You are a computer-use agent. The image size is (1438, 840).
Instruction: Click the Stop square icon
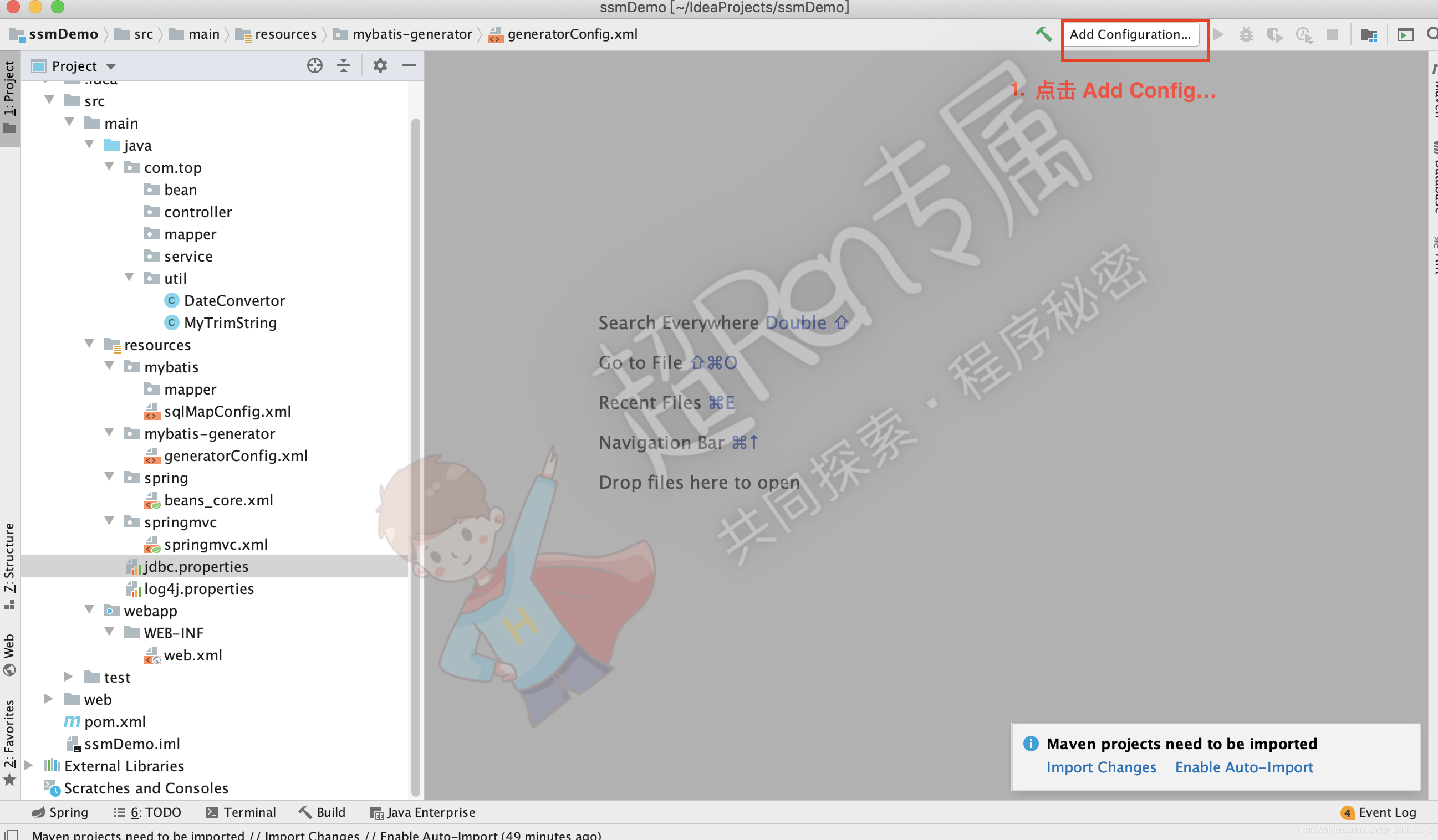(1333, 35)
